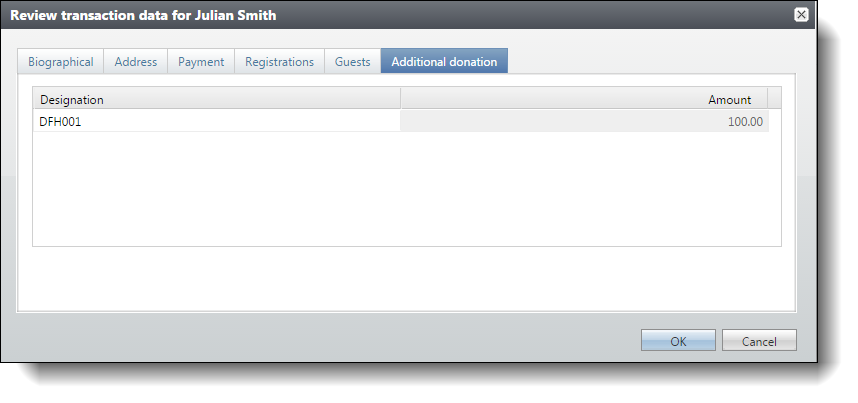Click the blank tab strip after Additional donation

(x=651, y=61)
